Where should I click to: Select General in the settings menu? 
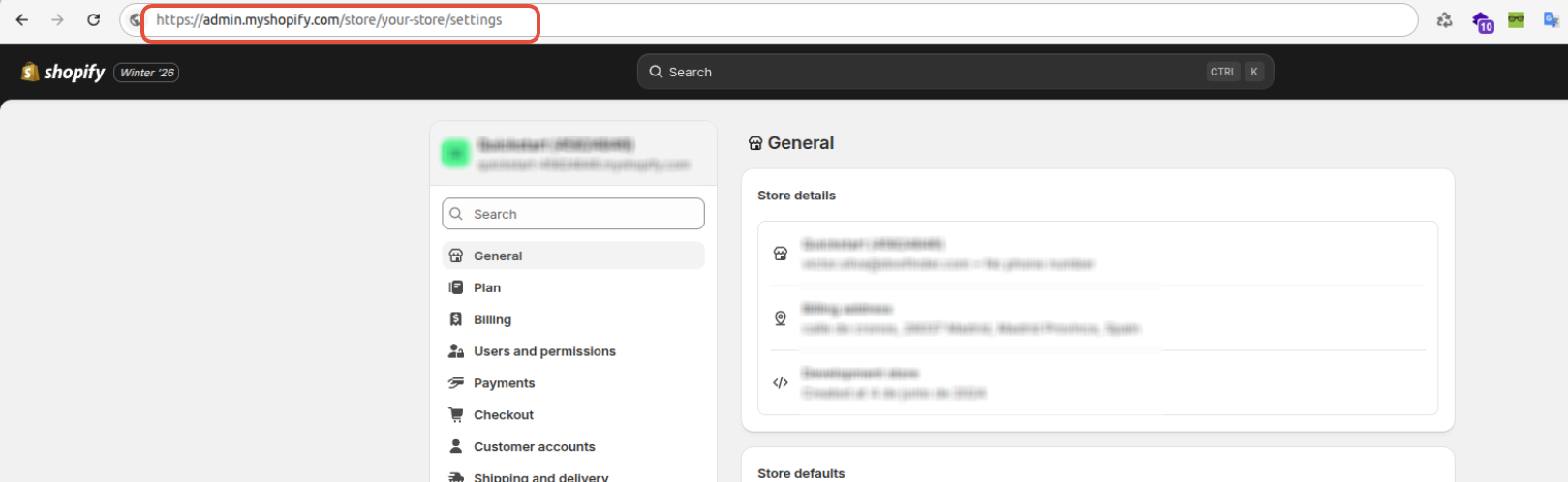click(573, 256)
